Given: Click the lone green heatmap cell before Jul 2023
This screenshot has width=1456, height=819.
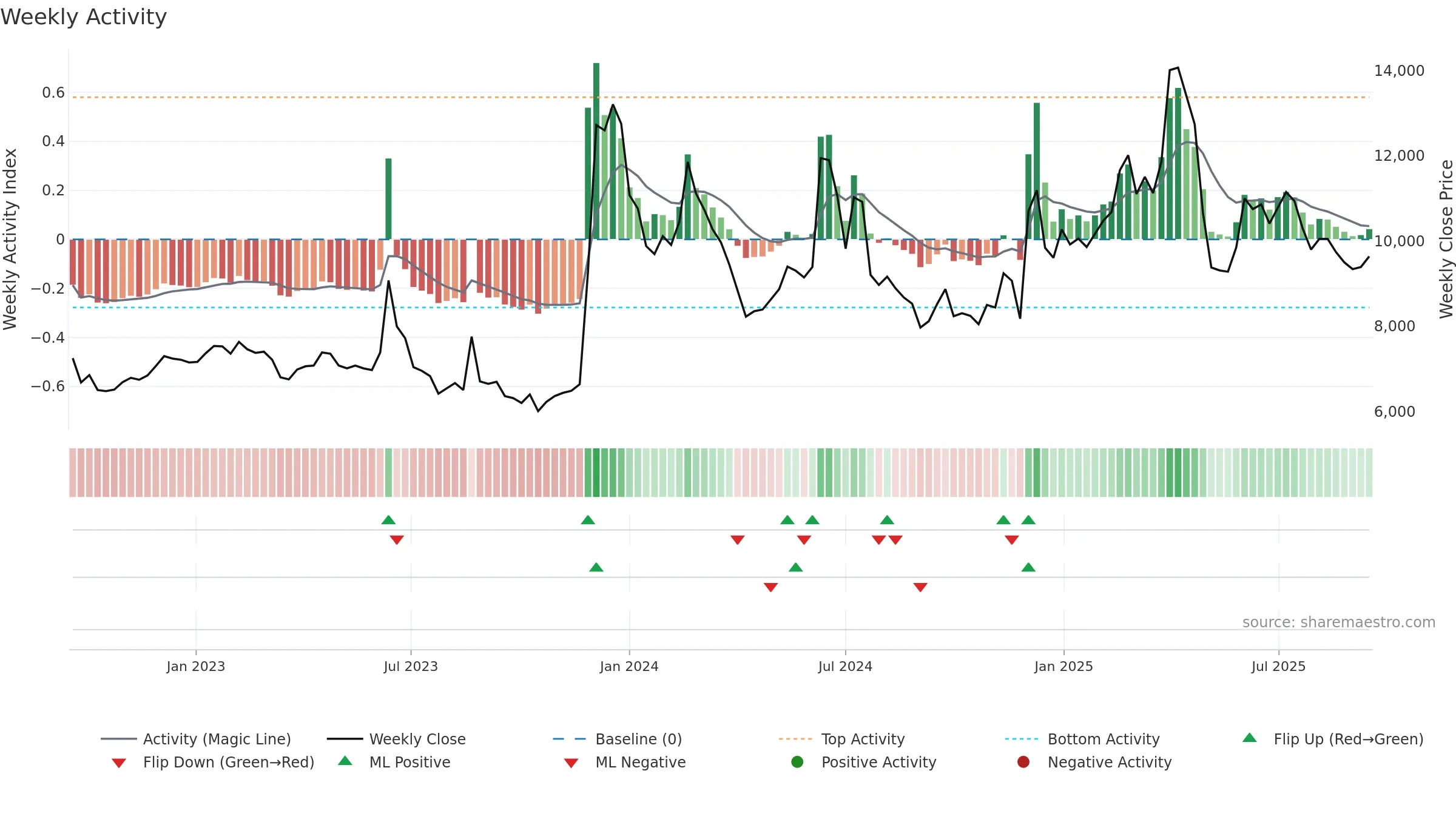Looking at the screenshot, I should coord(388,473).
